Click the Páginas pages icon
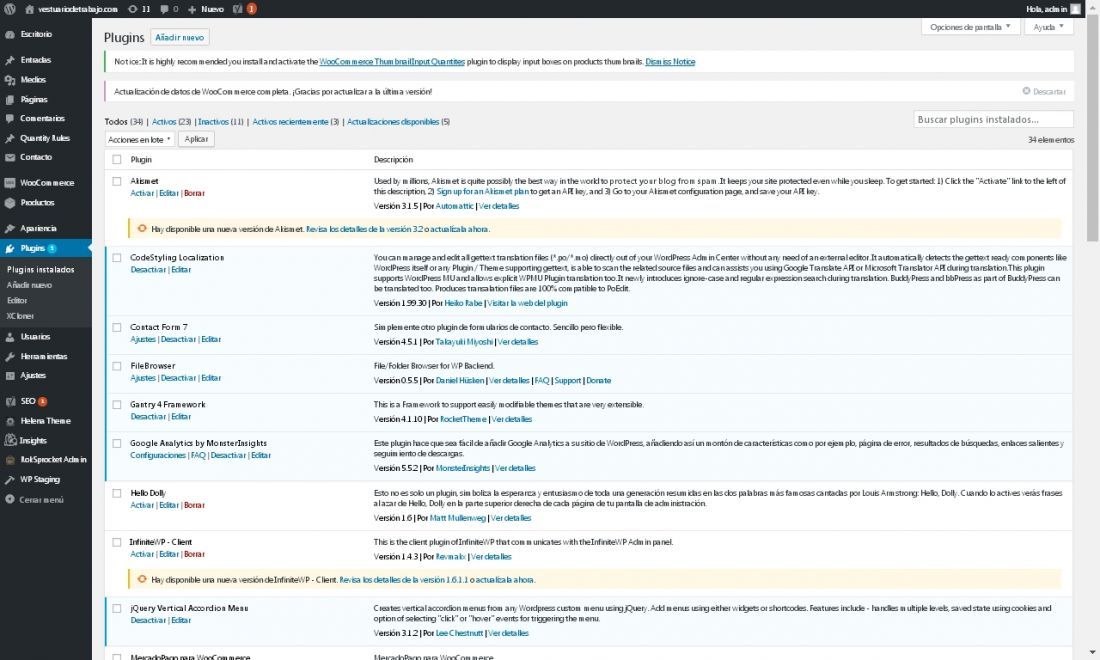 10,100
